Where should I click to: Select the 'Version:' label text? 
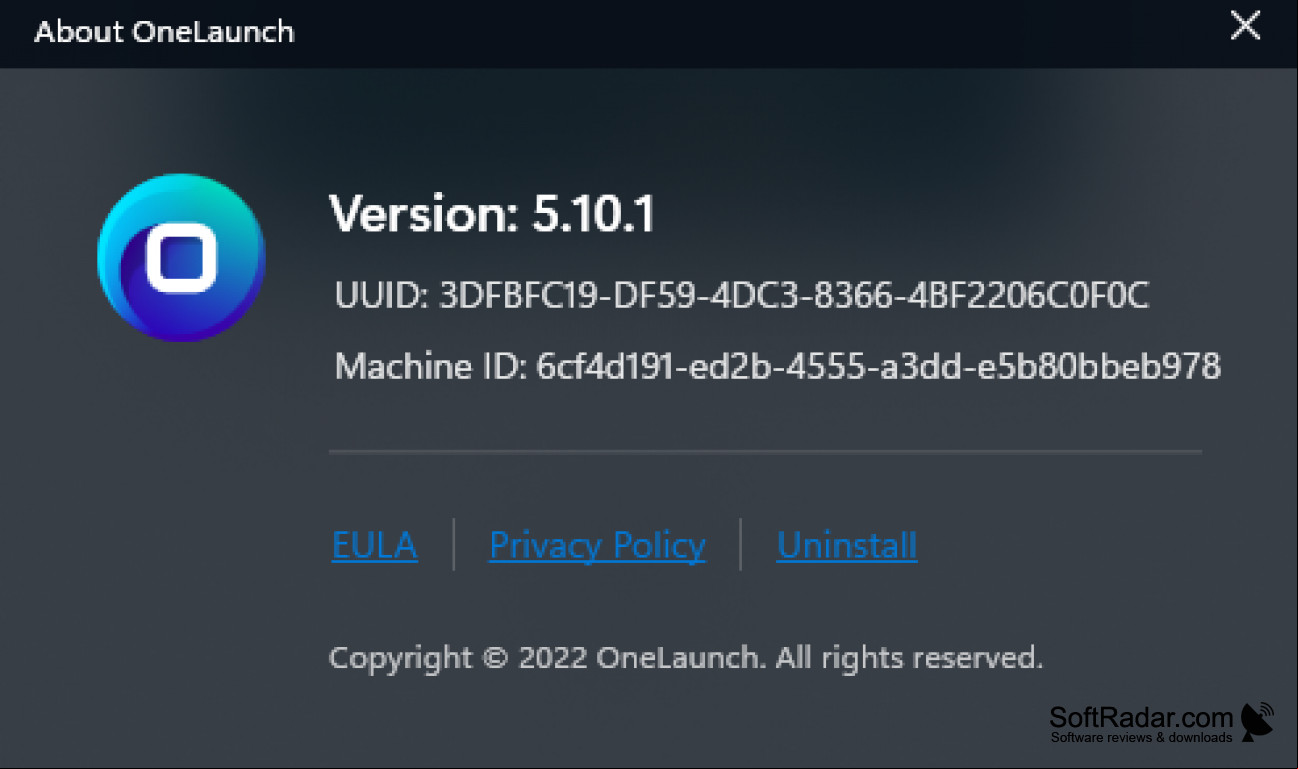[x=426, y=214]
